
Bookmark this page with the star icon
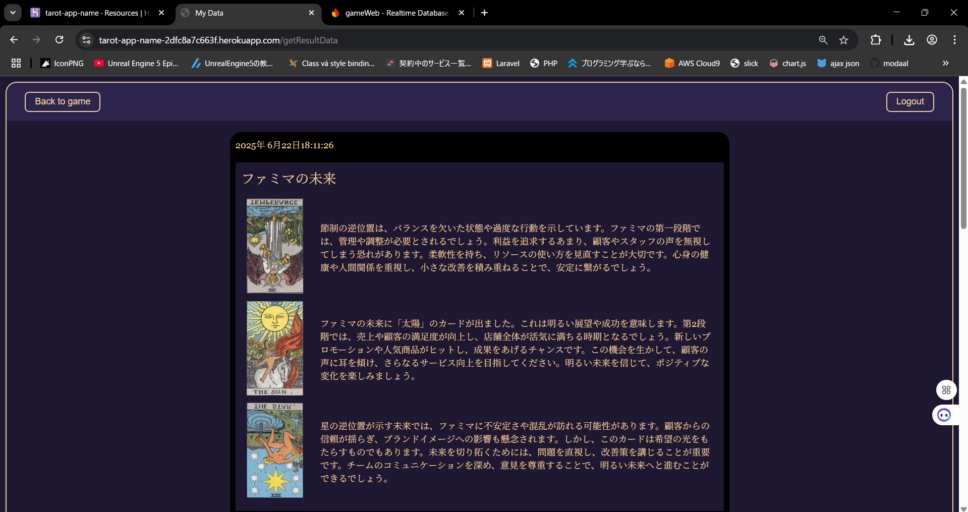tap(843, 40)
